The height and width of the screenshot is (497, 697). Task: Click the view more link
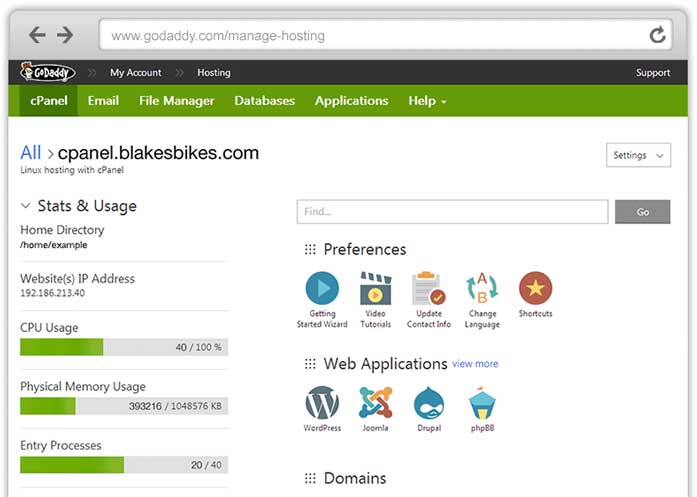click(475, 364)
